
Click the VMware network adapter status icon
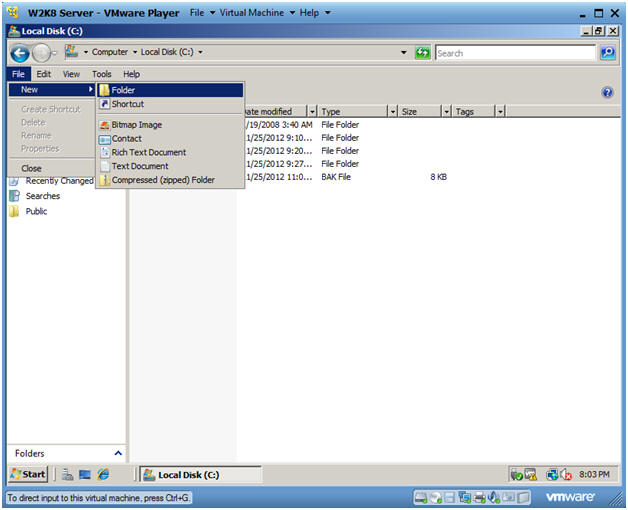pos(465,498)
